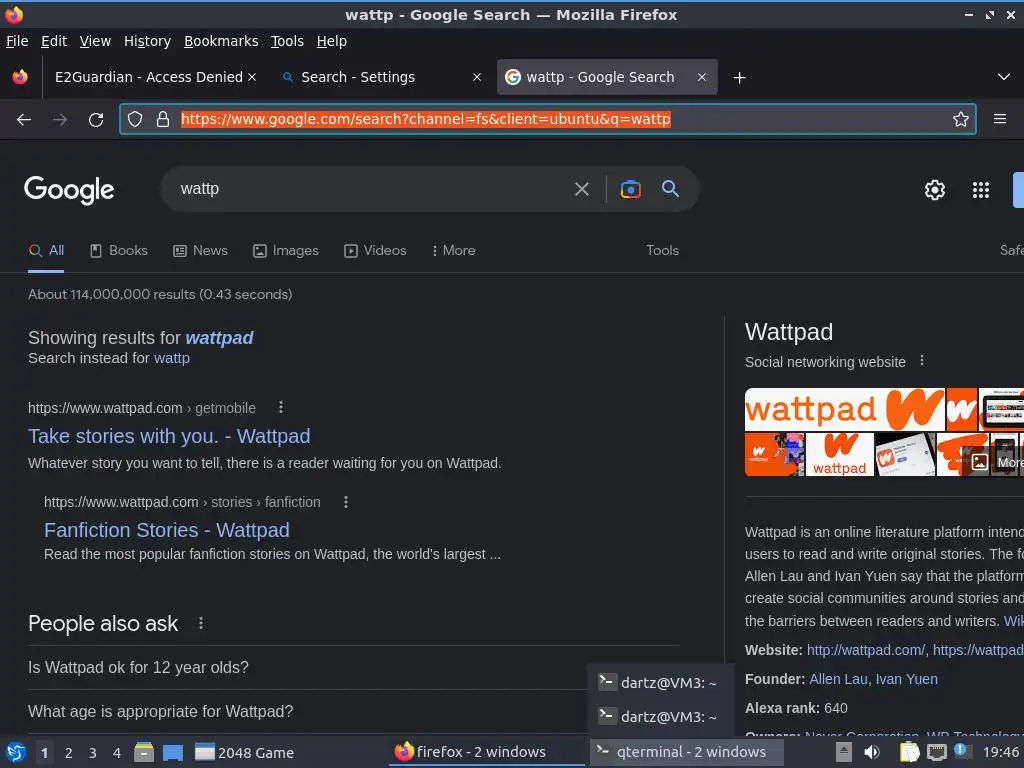Select the News results tab
This screenshot has width=1024, height=768.
point(200,250)
